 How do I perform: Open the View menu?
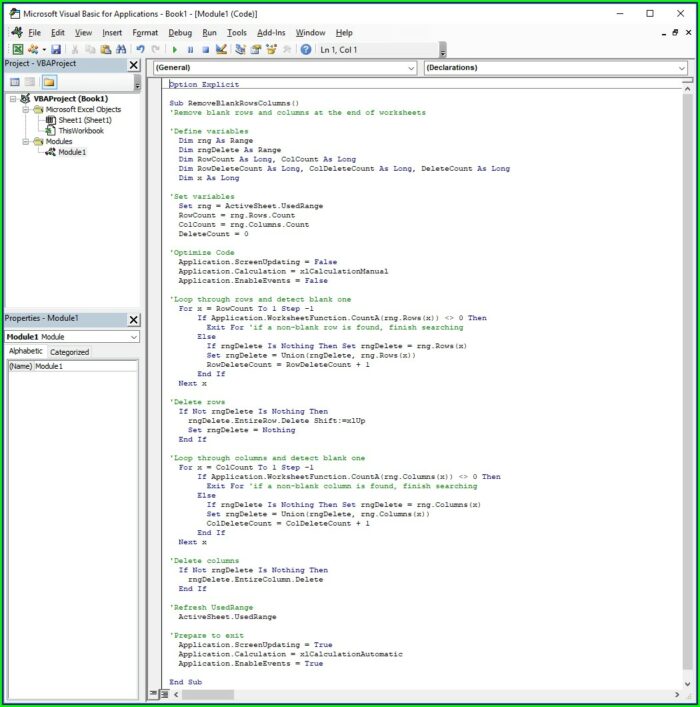[x=83, y=33]
